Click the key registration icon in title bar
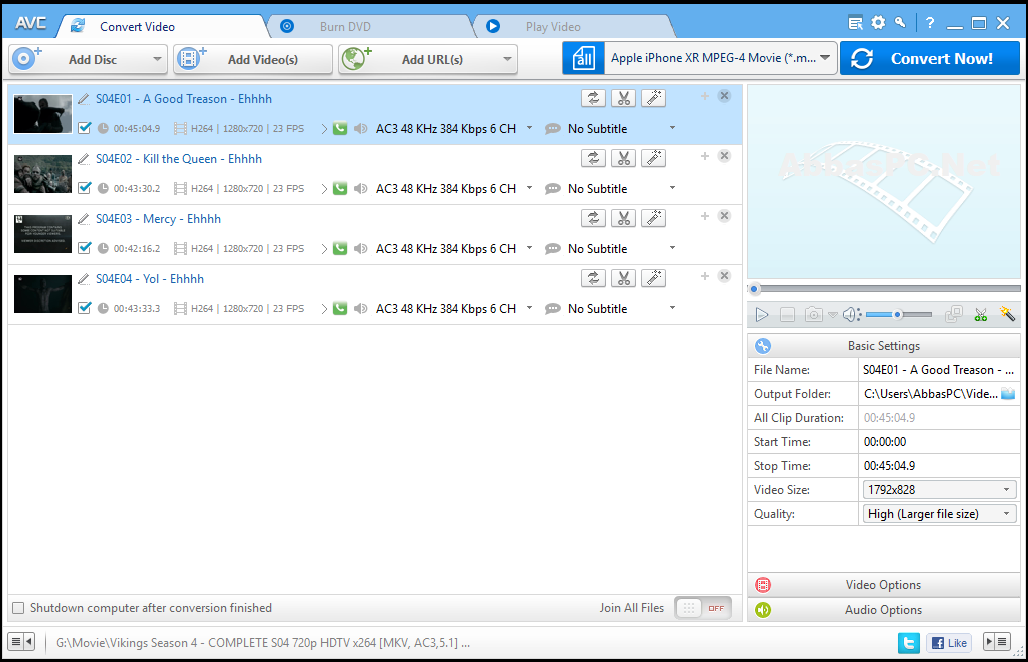1028x662 pixels. point(901,23)
